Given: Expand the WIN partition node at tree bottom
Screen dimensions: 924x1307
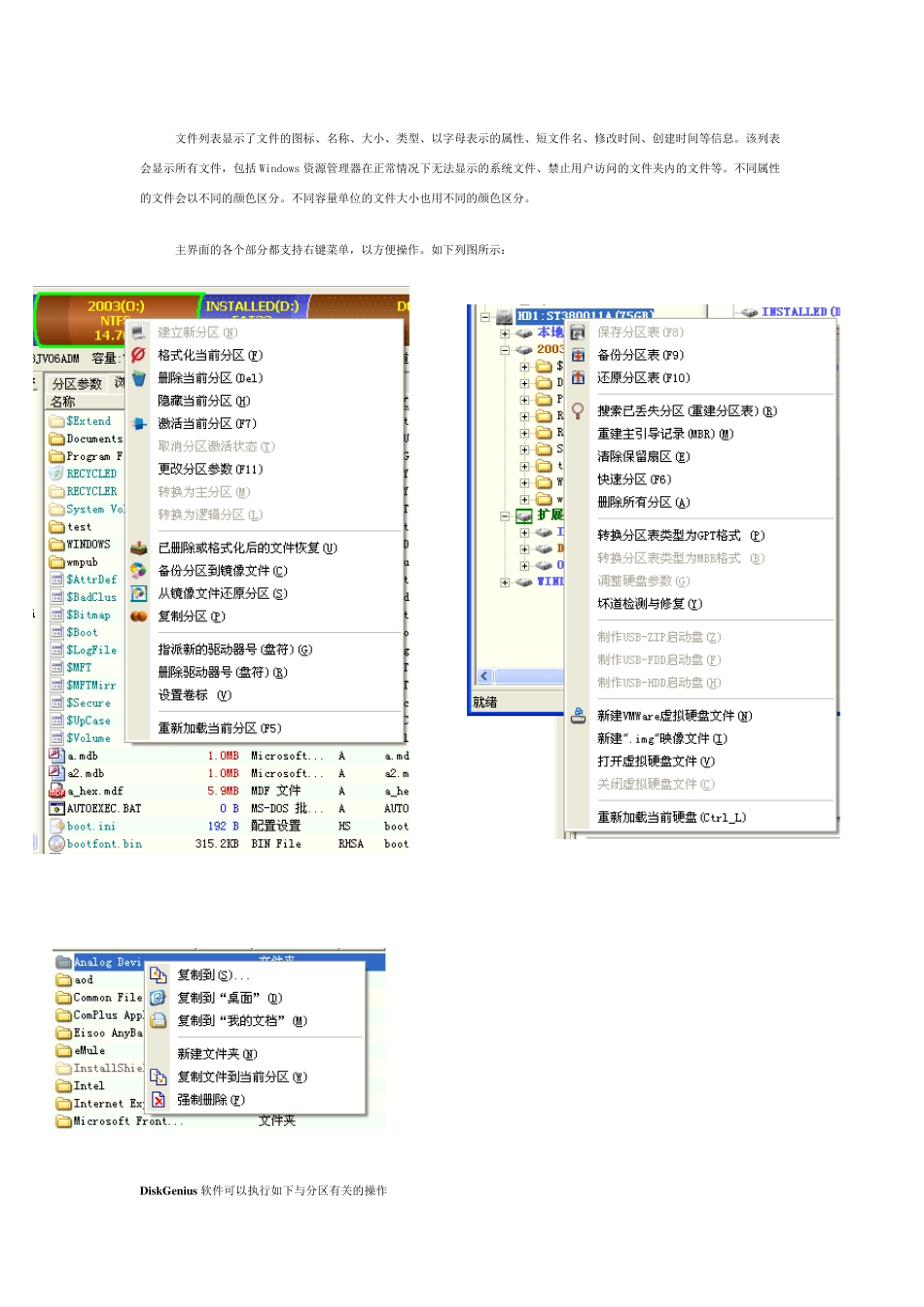Looking at the screenshot, I should tap(505, 583).
